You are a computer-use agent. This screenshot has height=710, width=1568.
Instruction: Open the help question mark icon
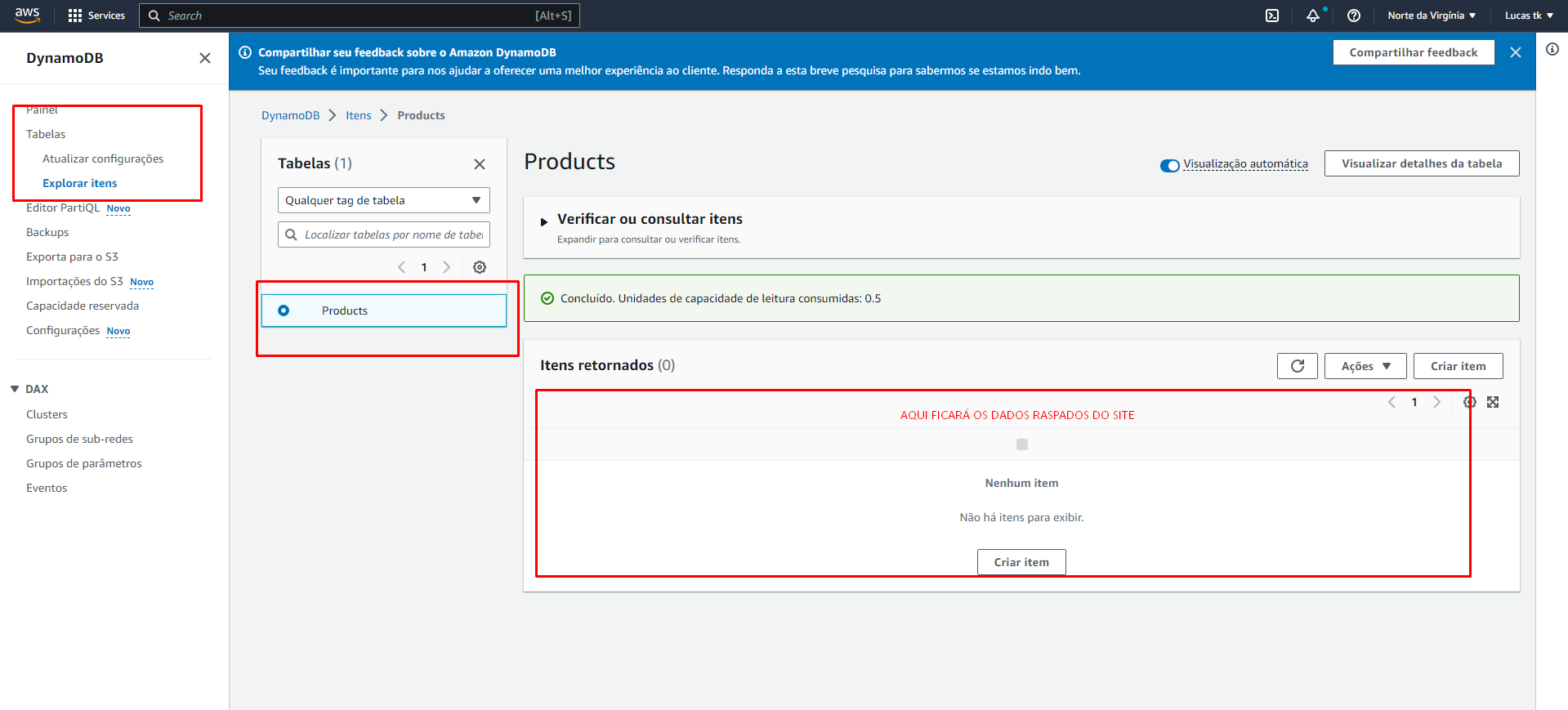coord(1354,16)
